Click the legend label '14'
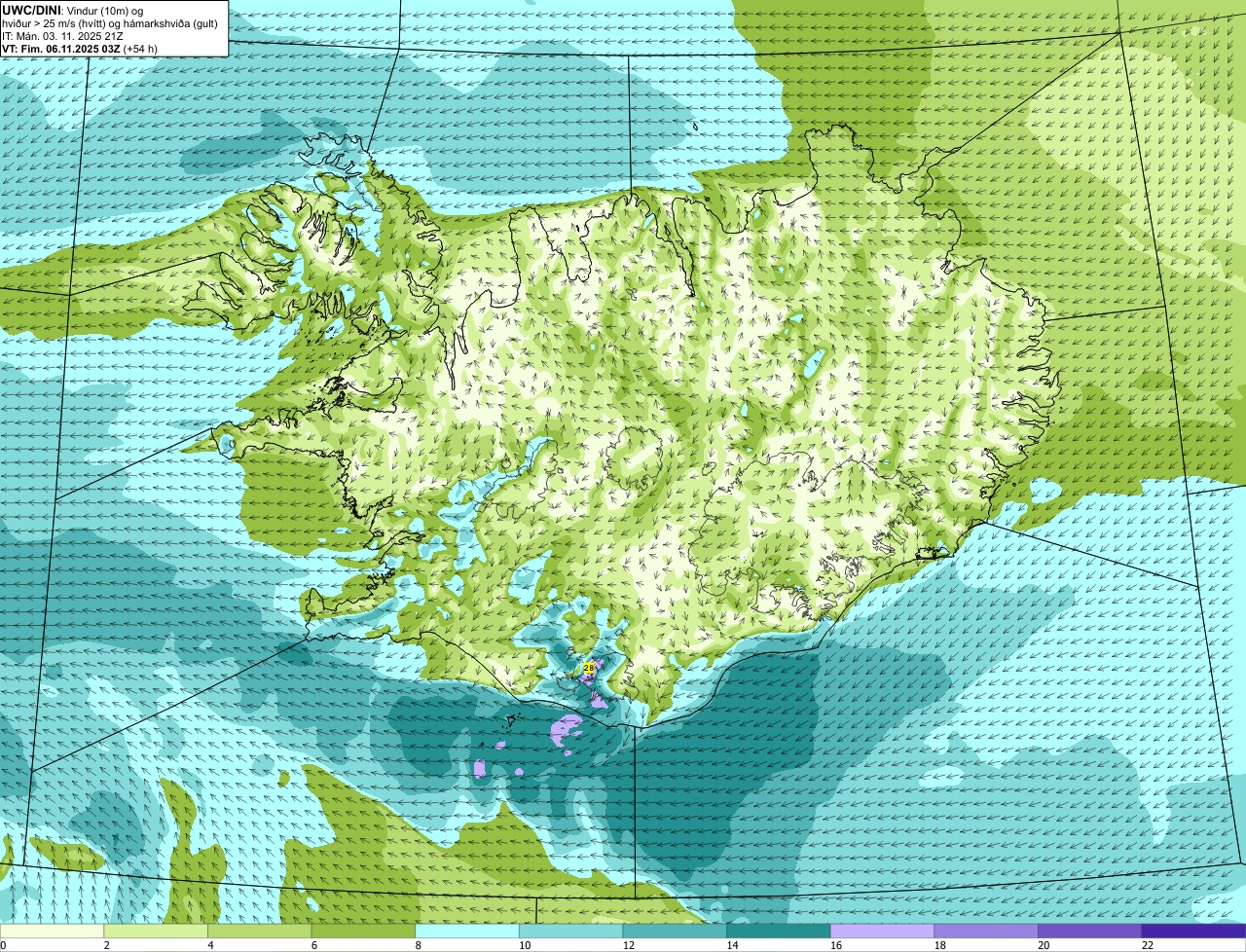Screen dimensions: 1246x952 click(x=732, y=945)
